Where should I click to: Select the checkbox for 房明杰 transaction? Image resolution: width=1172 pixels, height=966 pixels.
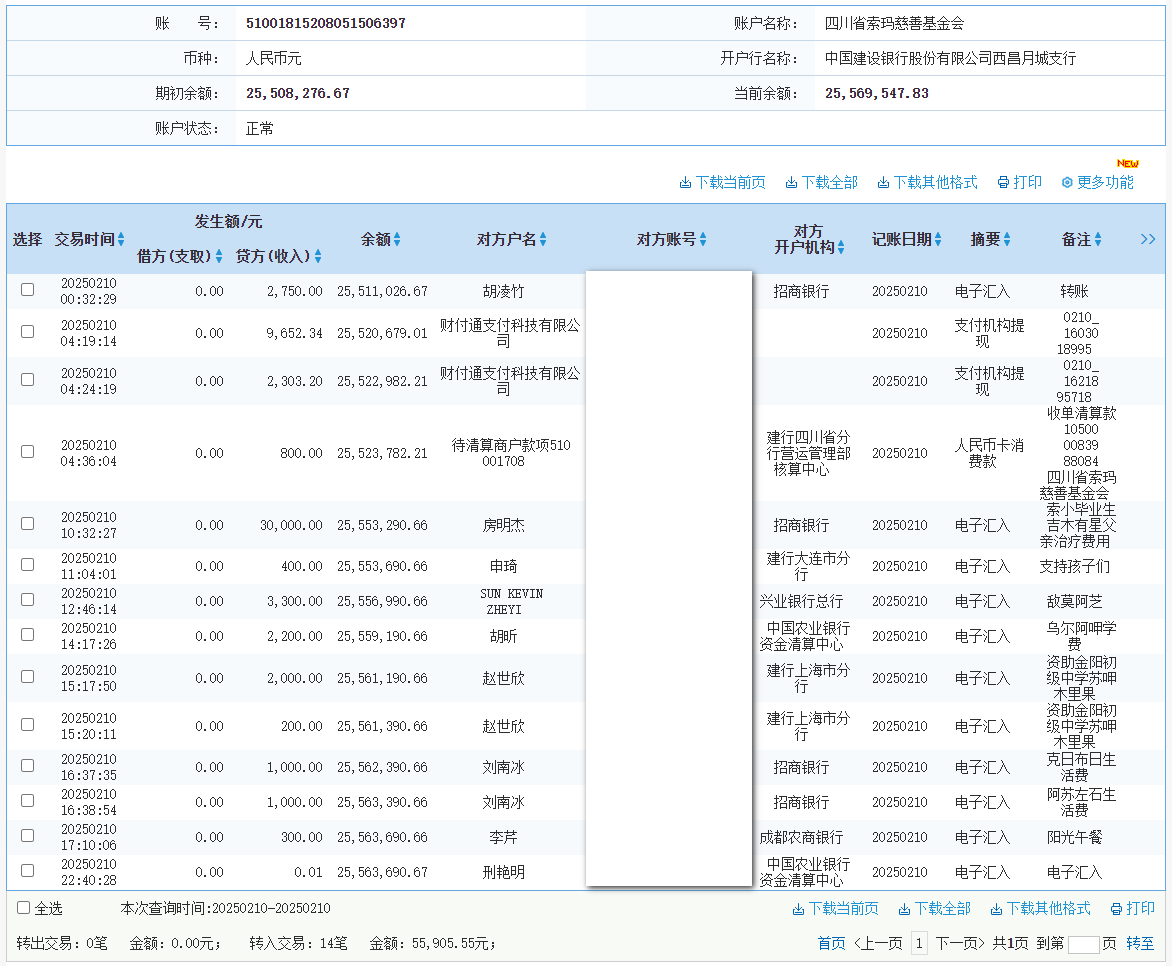(28, 523)
